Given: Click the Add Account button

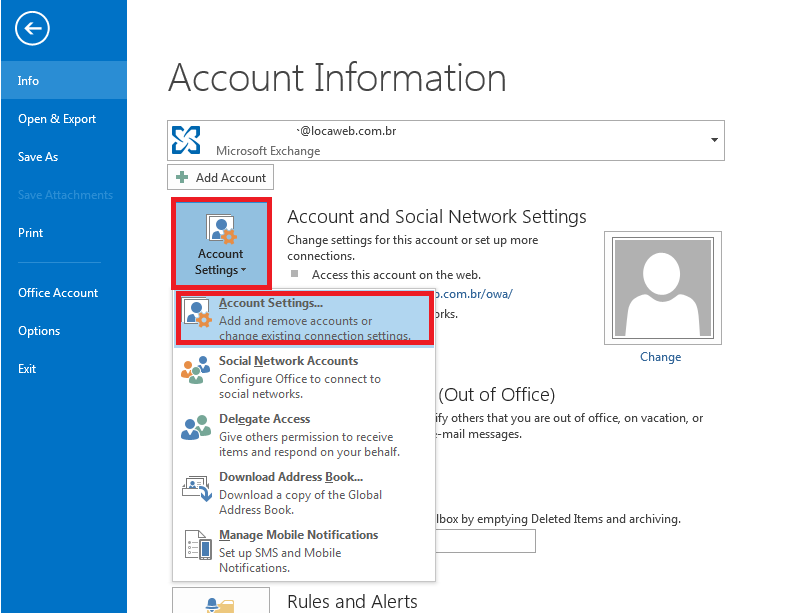Looking at the screenshot, I should [220, 177].
